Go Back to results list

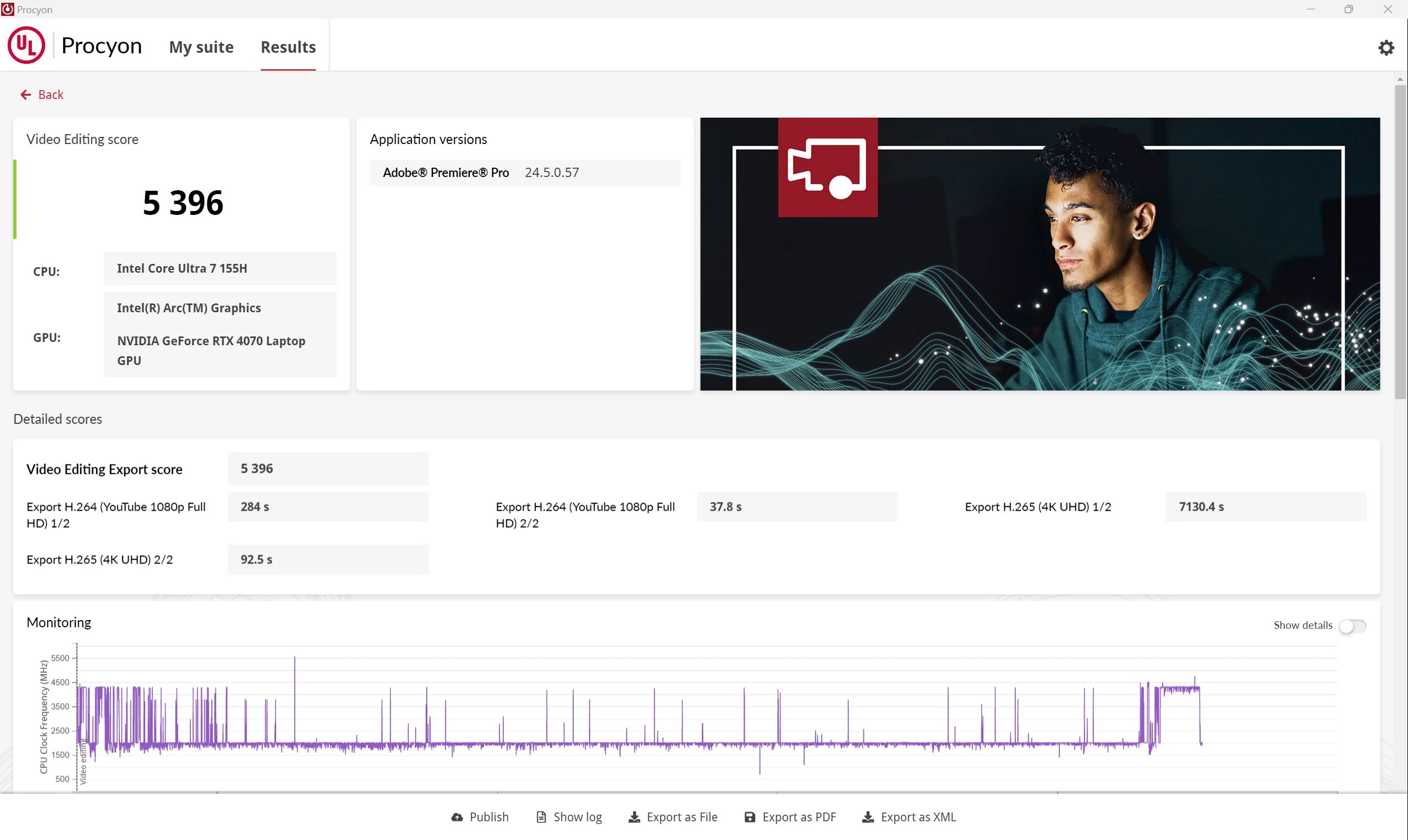tap(42, 95)
